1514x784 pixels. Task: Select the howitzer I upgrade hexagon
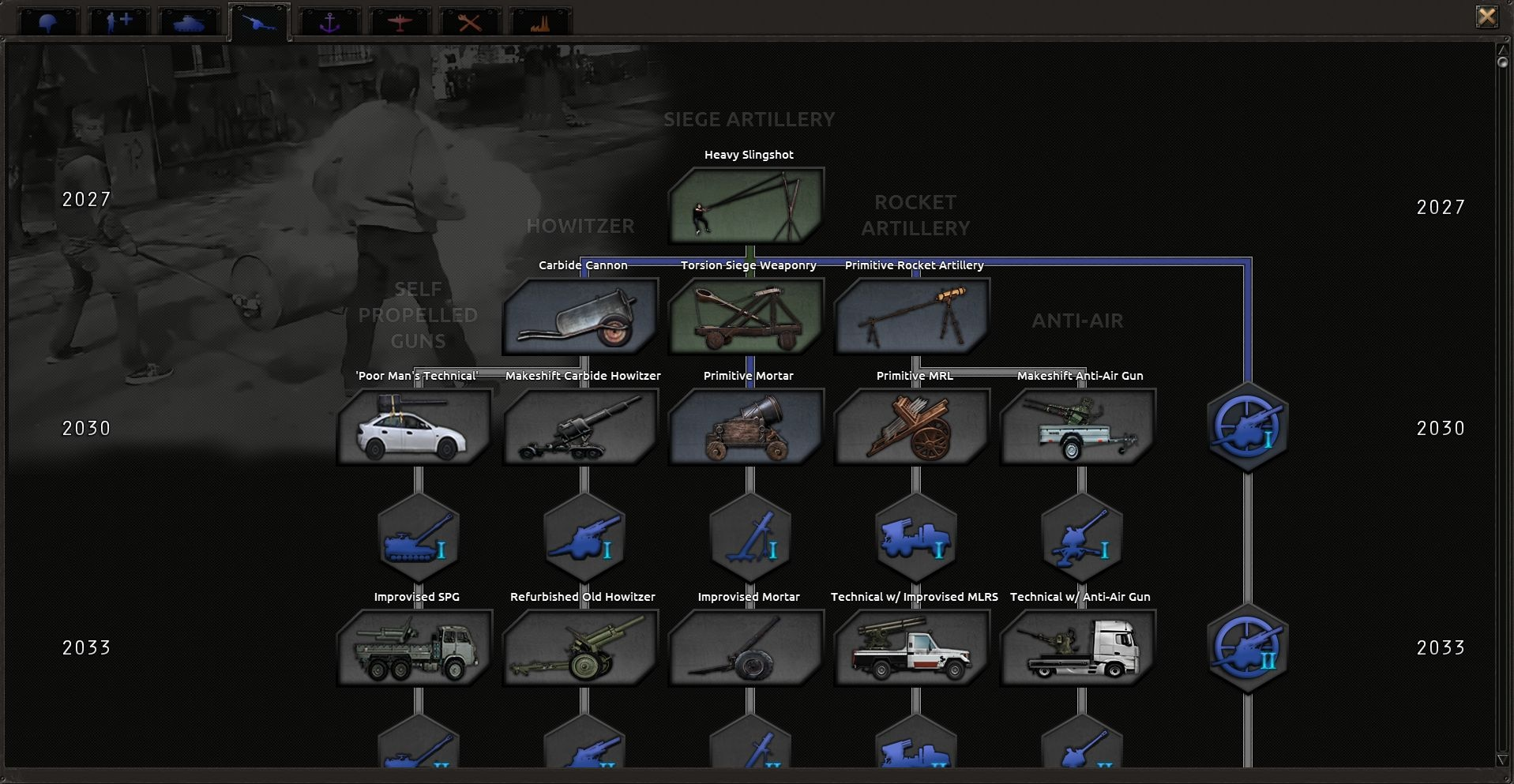tap(584, 538)
